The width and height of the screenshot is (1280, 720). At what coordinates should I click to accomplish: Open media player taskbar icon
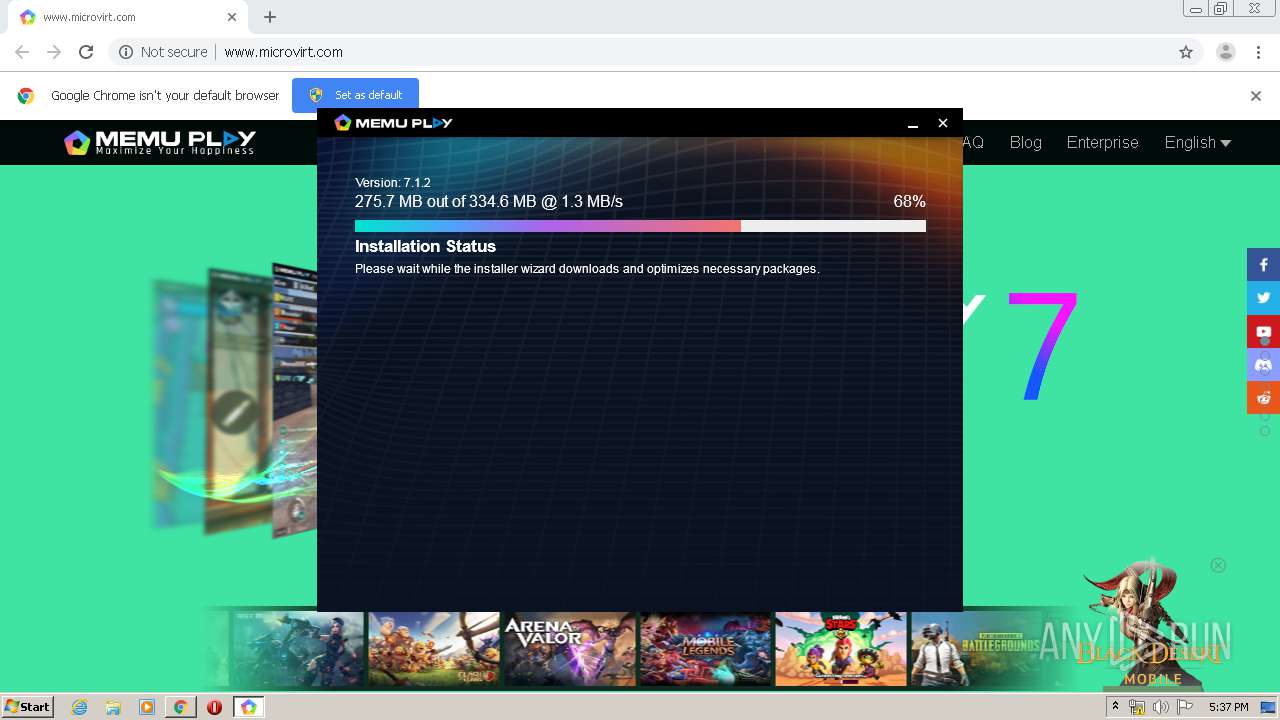pos(147,707)
